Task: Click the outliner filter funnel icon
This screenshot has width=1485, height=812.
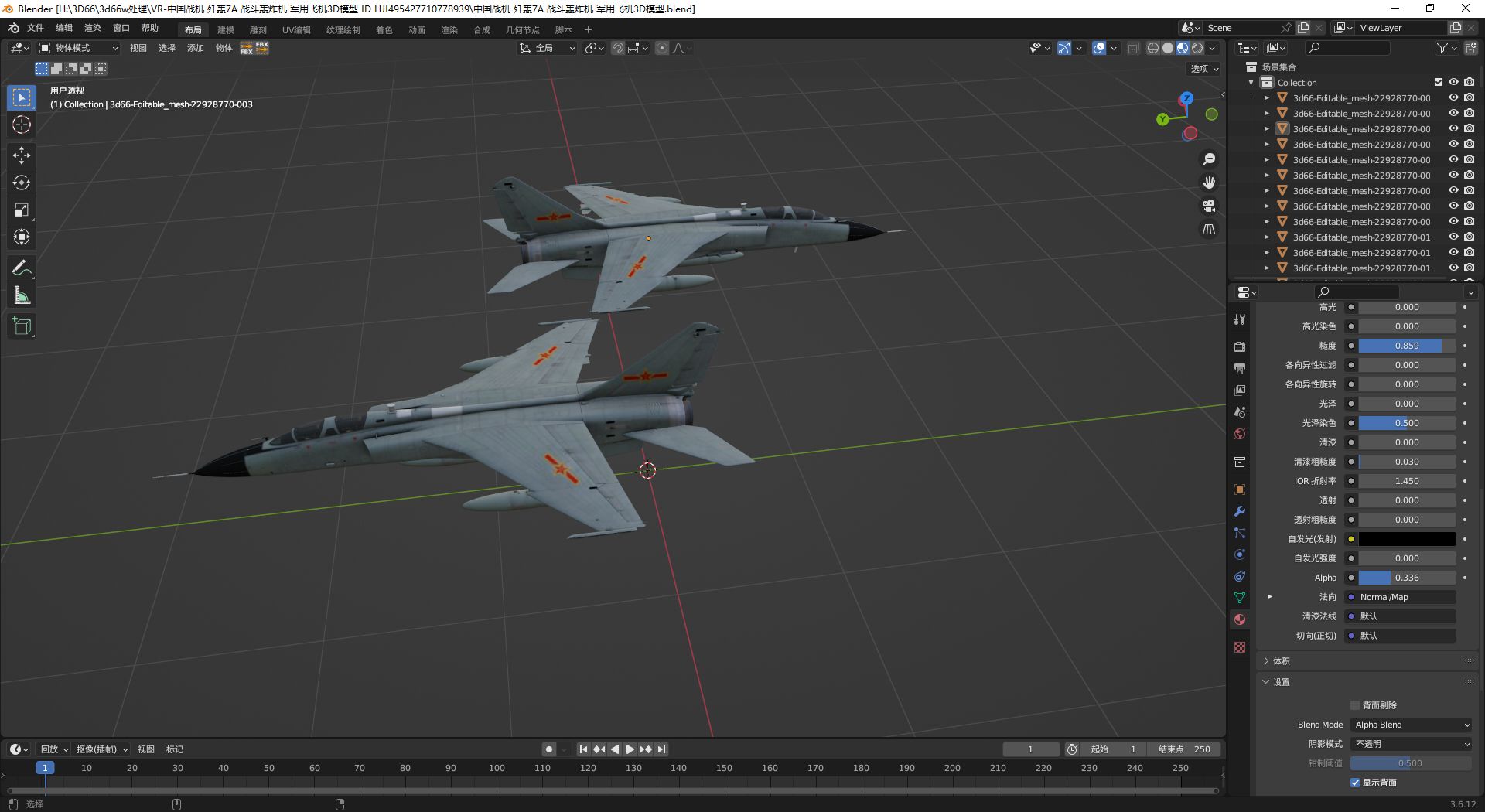Action: (1442, 48)
